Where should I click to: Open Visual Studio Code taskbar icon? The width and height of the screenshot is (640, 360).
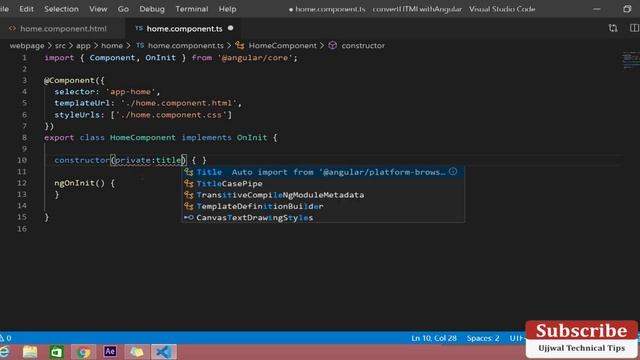click(x=164, y=352)
